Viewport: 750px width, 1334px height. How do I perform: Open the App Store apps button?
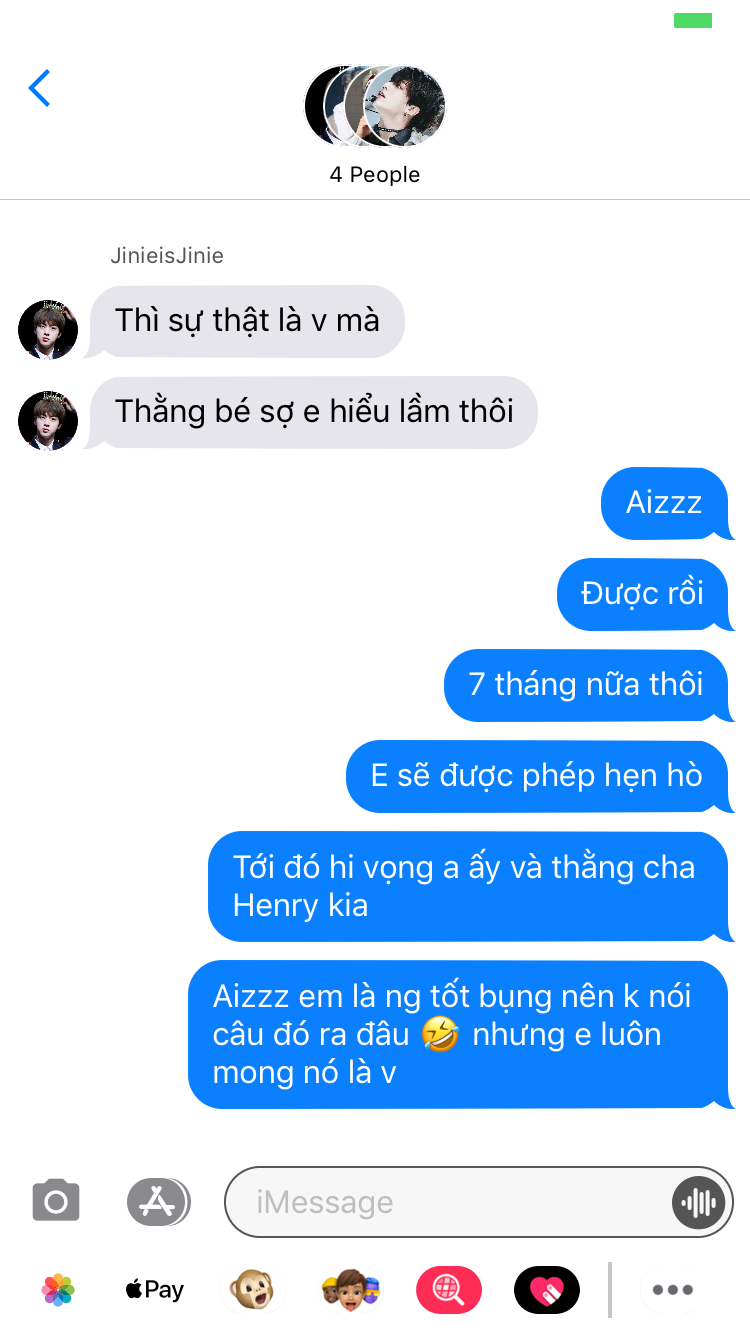158,1202
